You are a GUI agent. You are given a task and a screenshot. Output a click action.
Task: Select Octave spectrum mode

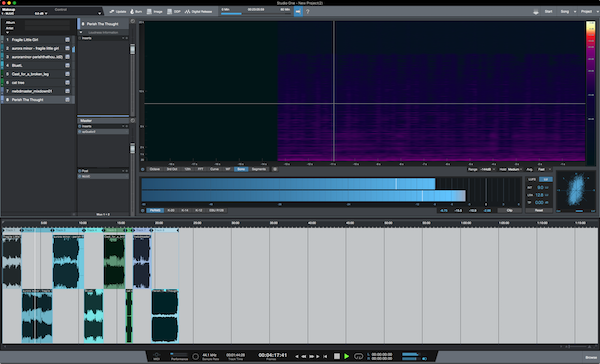click(x=155, y=169)
